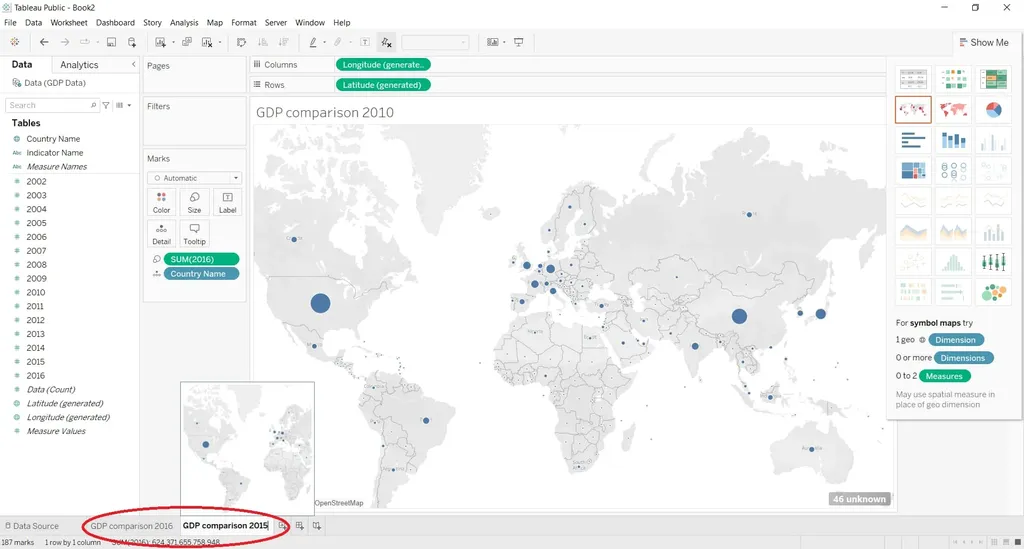Open the Size mark card
Screen dimensions: 1024x549
[194, 203]
